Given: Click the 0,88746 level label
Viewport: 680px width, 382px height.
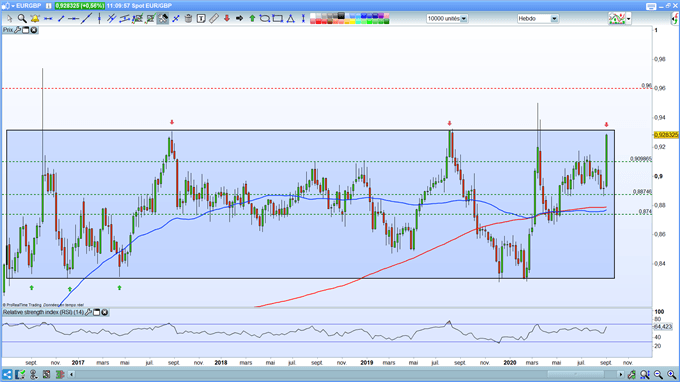Looking at the screenshot, I should click(642, 192).
